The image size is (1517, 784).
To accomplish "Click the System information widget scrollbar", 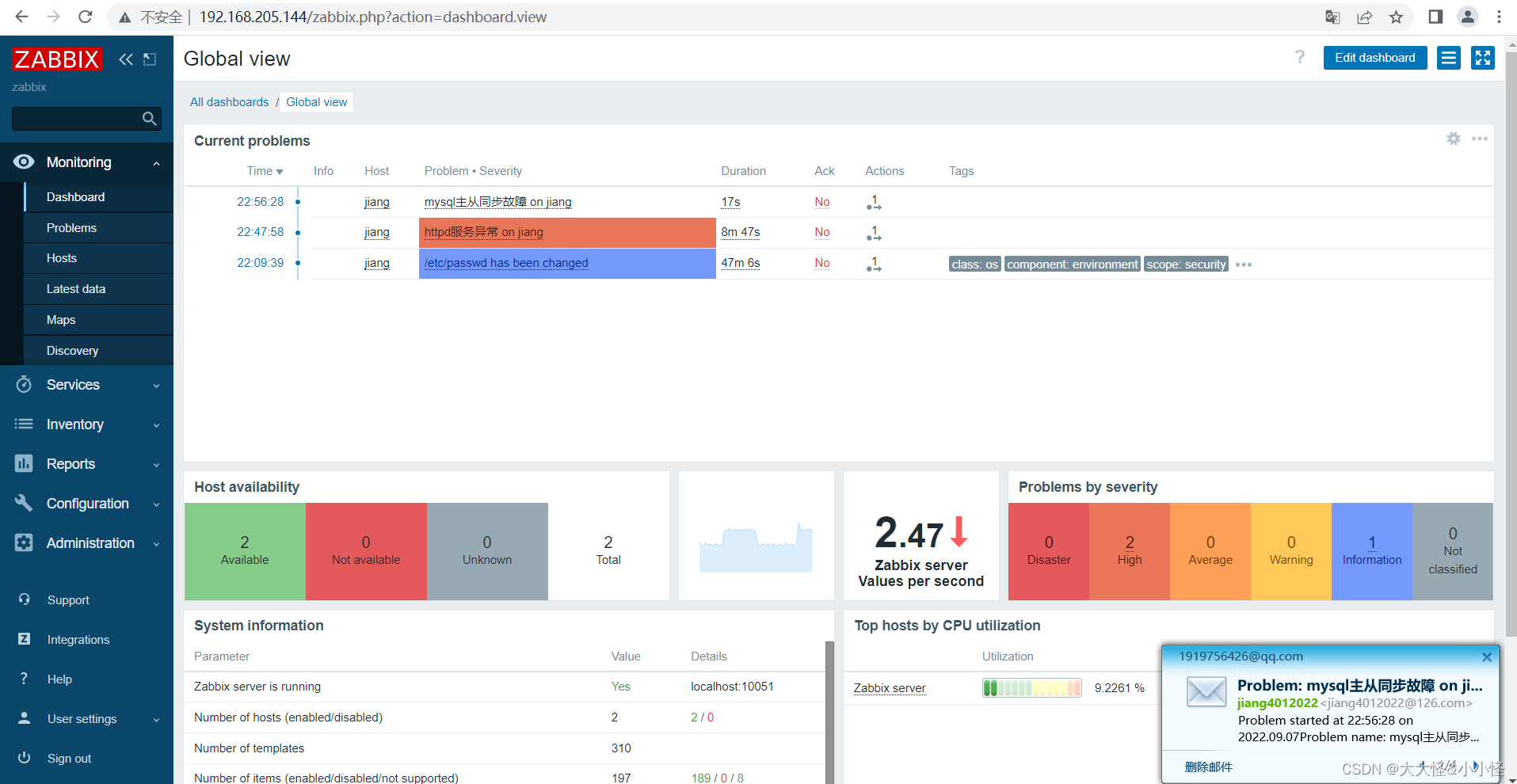I will click(x=829, y=713).
